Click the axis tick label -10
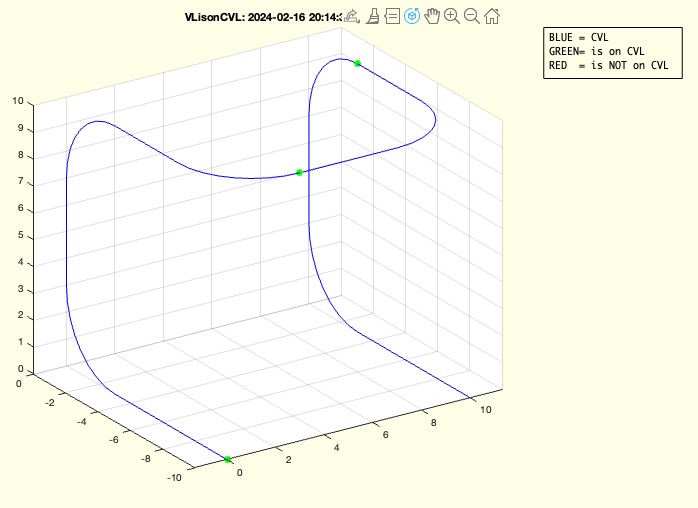Screen dimensions: 698x508 [x=173, y=479]
